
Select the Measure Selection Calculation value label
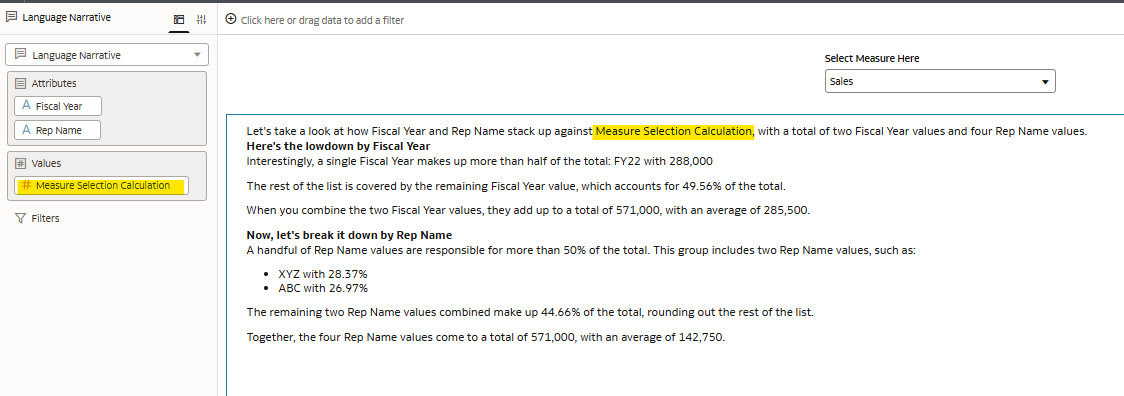point(103,186)
